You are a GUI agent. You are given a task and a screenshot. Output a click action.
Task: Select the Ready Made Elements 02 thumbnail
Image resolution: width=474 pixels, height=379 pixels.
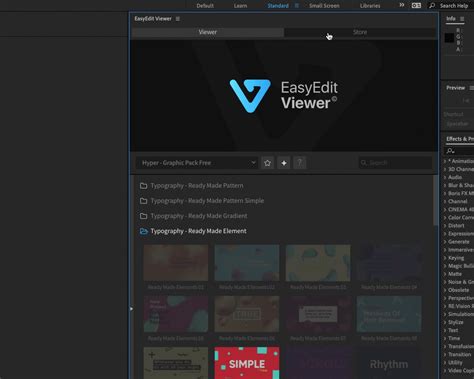tap(247, 263)
